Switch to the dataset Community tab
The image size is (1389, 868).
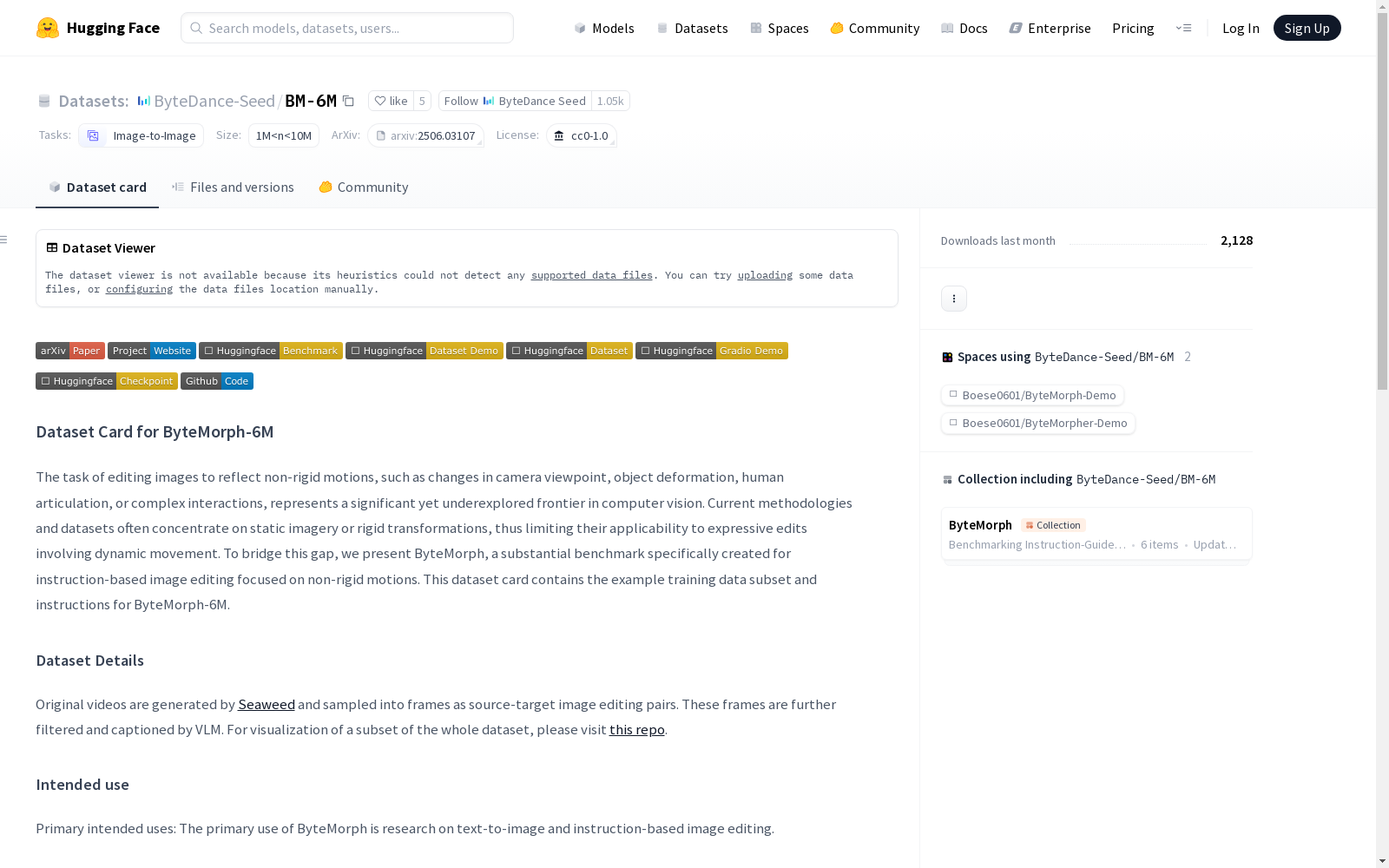[x=364, y=187]
